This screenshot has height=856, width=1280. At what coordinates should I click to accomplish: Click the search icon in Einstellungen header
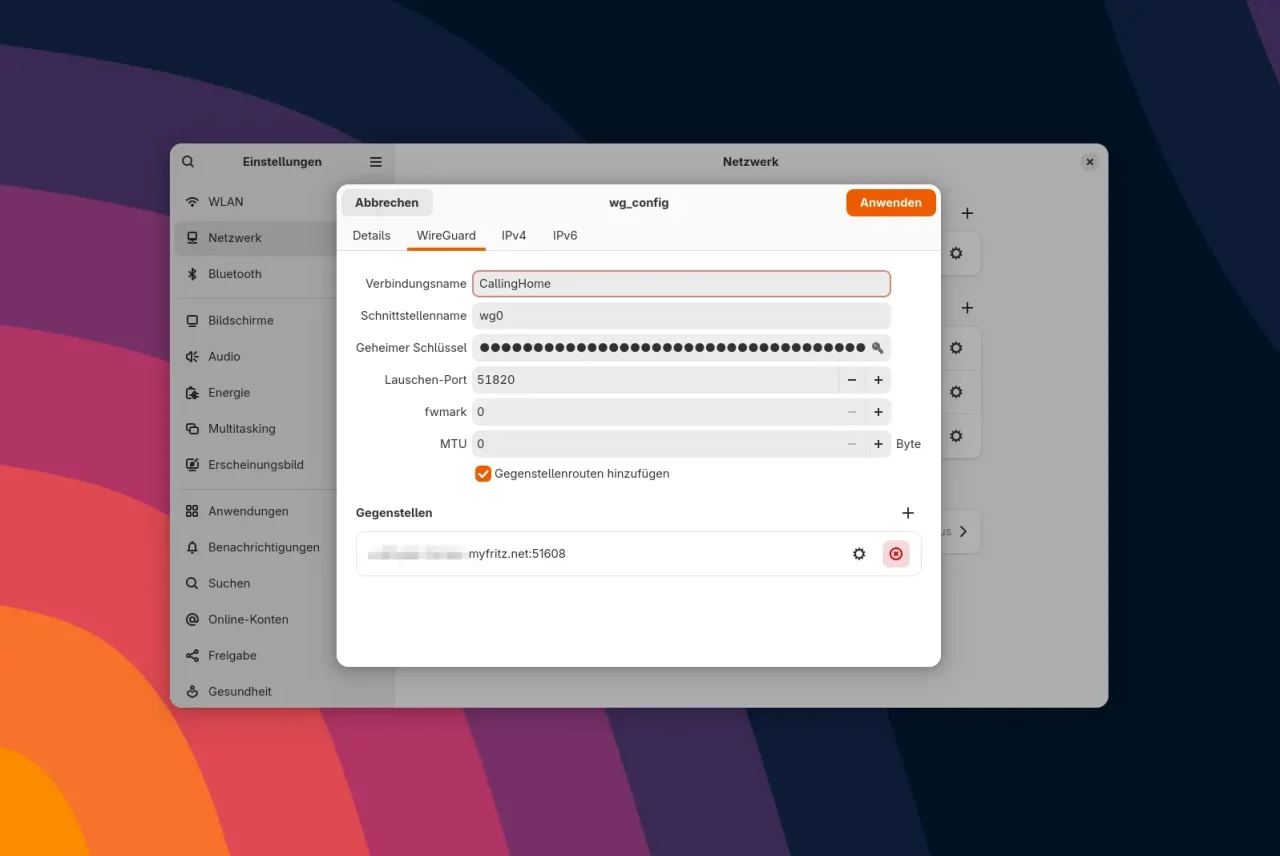pos(188,162)
